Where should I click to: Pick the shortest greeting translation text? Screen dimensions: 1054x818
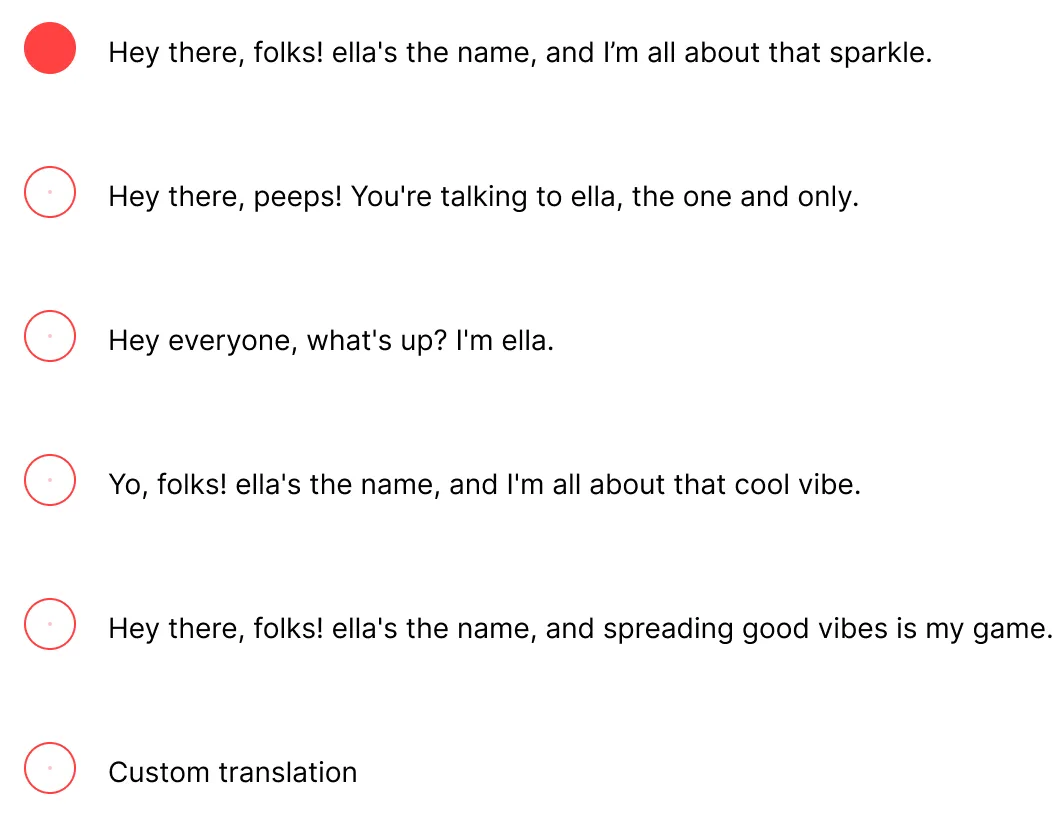330,341
